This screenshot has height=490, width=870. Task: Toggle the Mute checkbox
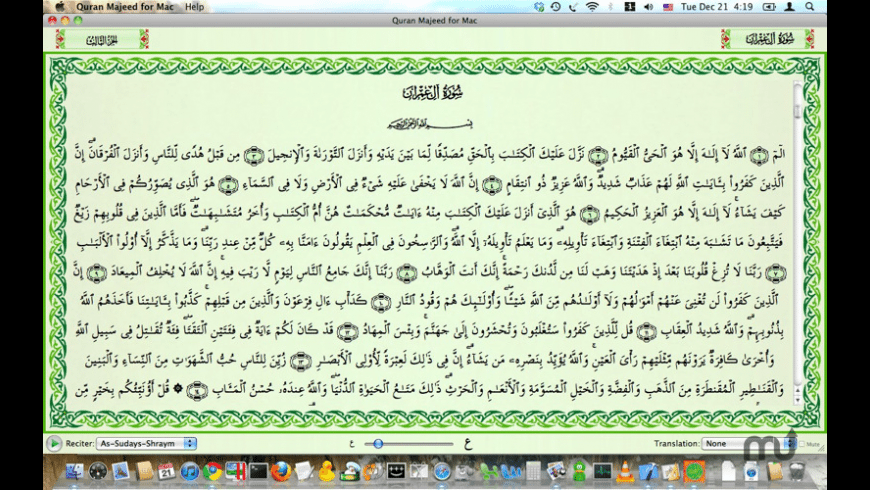click(802, 444)
